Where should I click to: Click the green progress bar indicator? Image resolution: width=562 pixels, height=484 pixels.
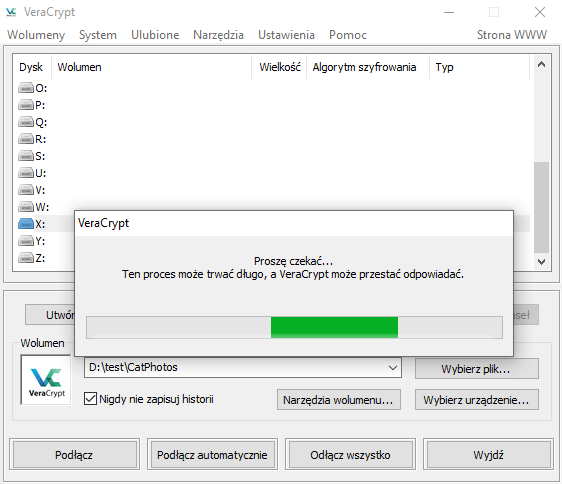(334, 327)
